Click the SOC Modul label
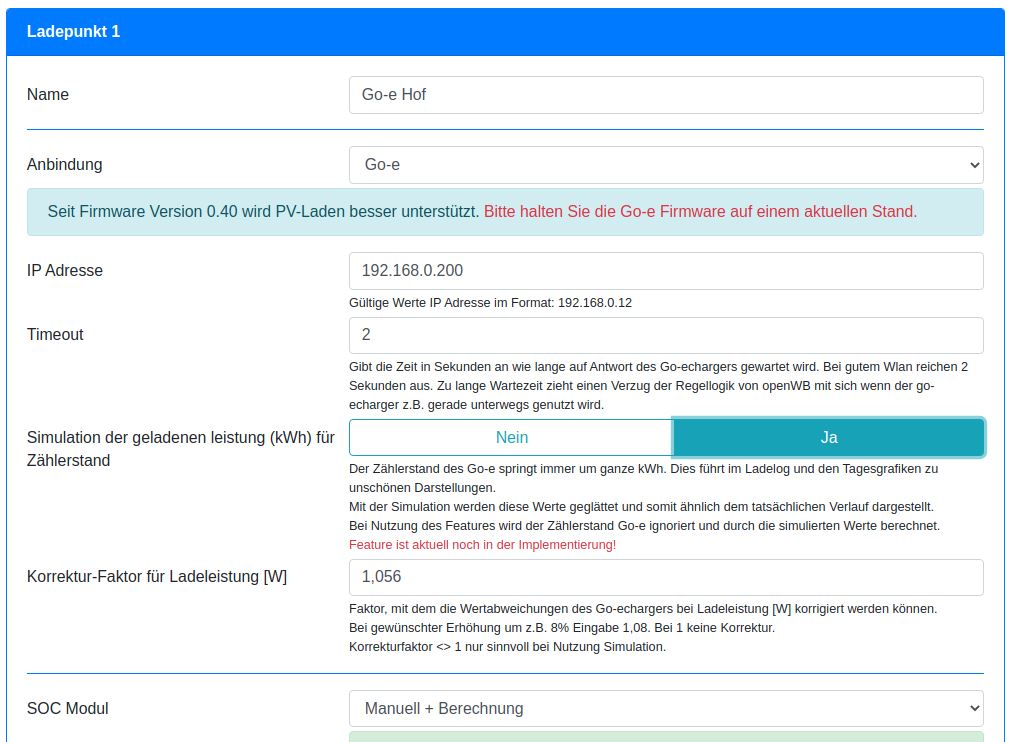The width and height of the screenshot is (1011, 742). (x=68, y=708)
